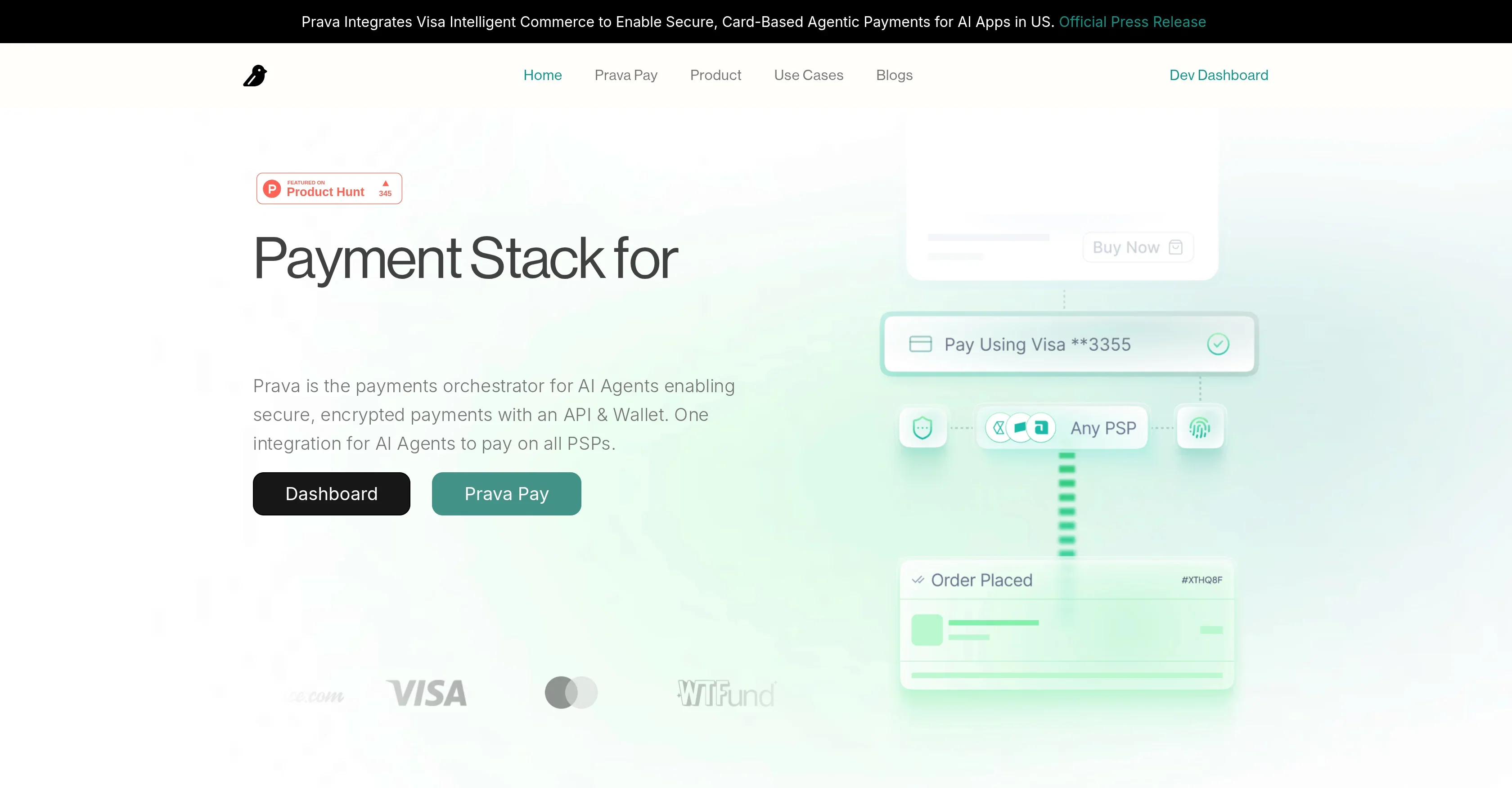1512x788 pixels.
Task: Click the double-check icon beside Order Placed
Action: (x=918, y=580)
